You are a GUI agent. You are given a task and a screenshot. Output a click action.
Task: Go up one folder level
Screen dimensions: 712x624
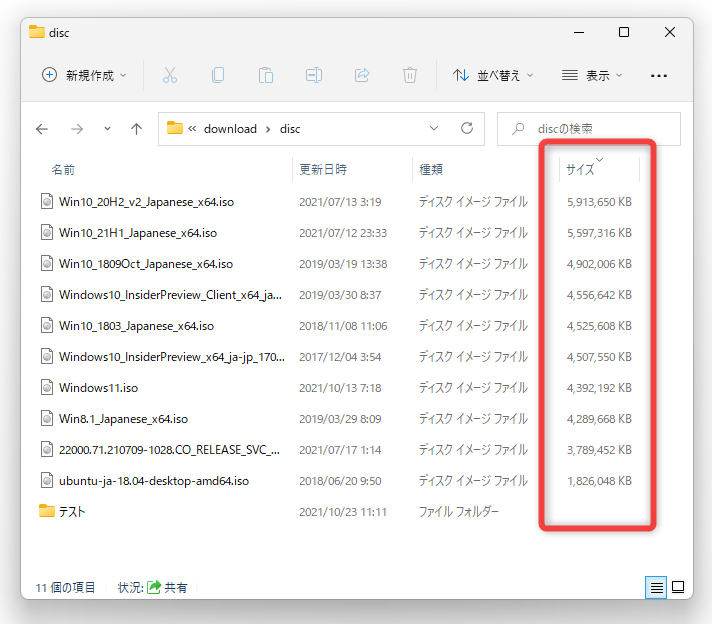(x=136, y=129)
